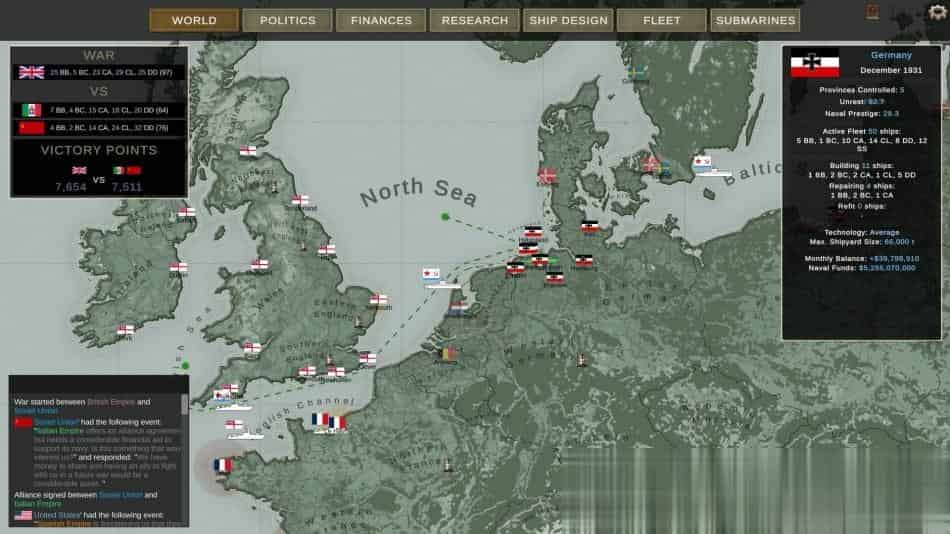Screen dimensions: 950x534
Task: Go to the Research tab
Action: (474, 21)
